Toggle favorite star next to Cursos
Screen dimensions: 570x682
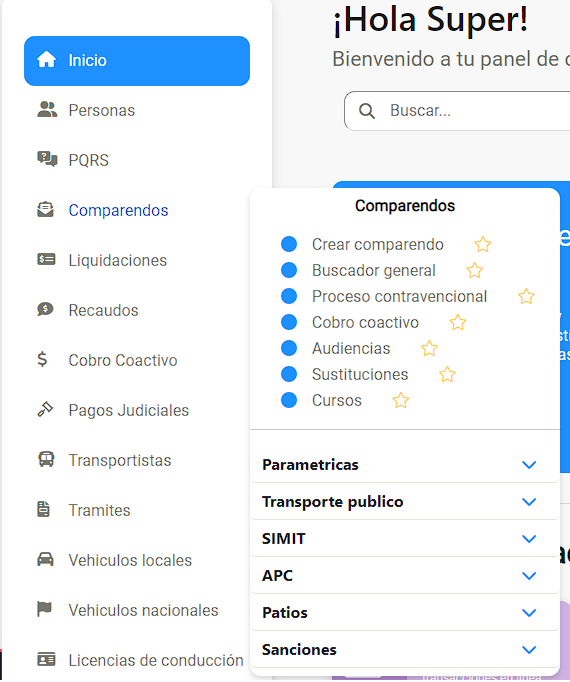click(x=401, y=401)
